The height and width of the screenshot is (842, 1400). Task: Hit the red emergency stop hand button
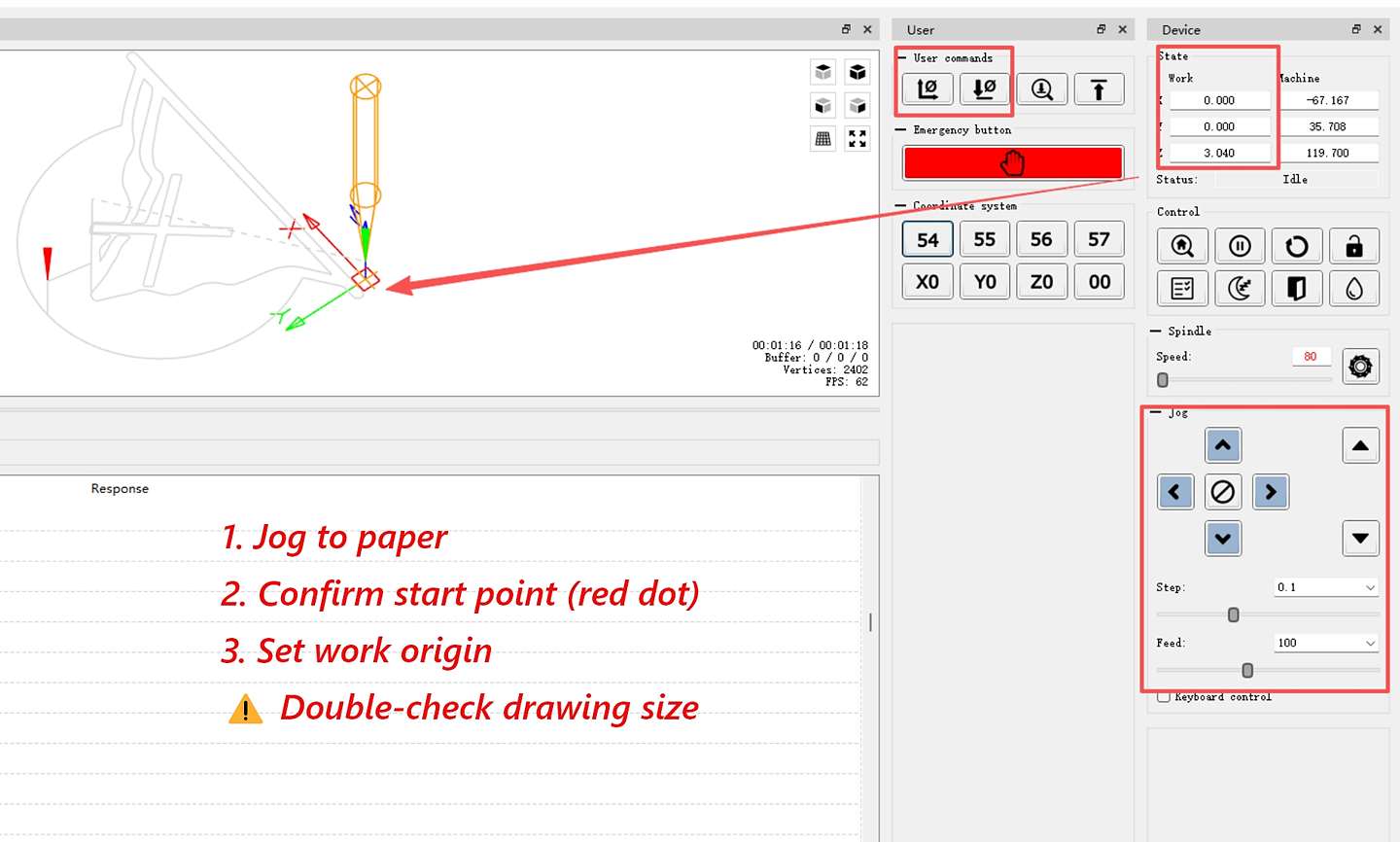pyautogui.click(x=1013, y=162)
